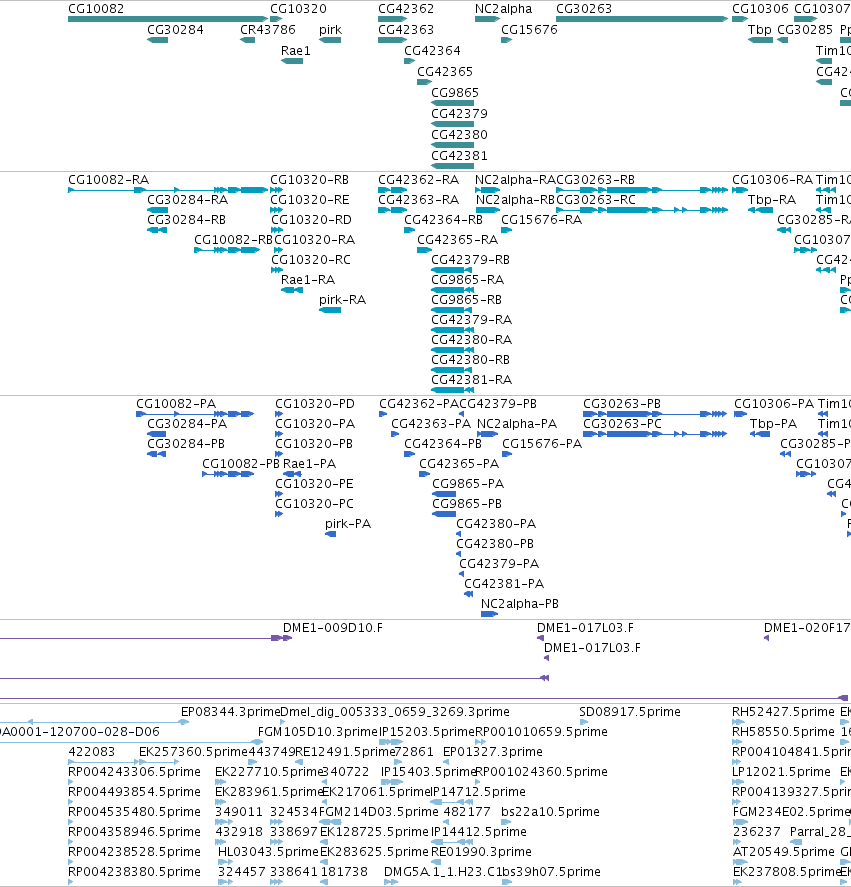Image resolution: width=851 pixels, height=887 pixels.
Task: Select the RP004243306.5prime EST label
Action: coord(134,772)
